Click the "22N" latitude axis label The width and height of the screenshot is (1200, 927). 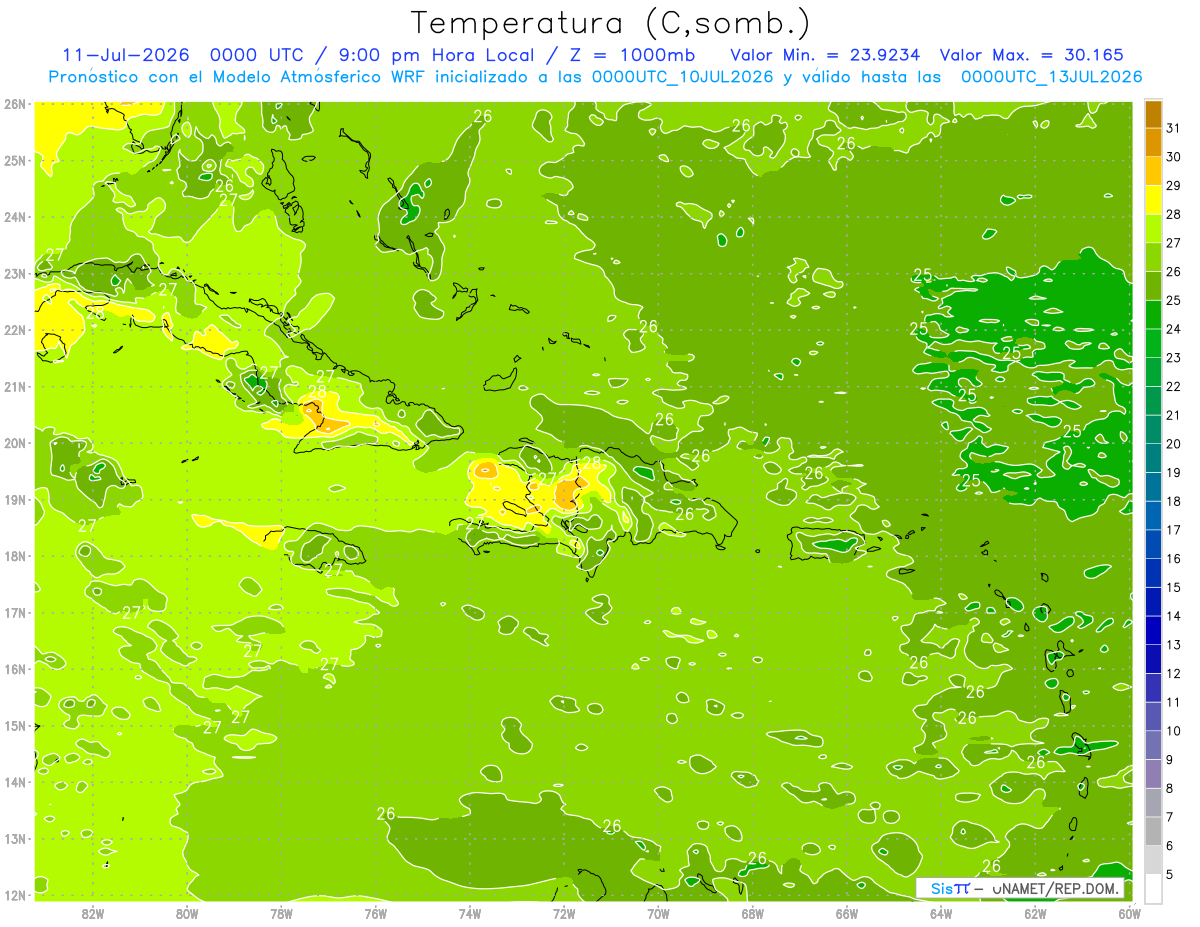(x=15, y=330)
